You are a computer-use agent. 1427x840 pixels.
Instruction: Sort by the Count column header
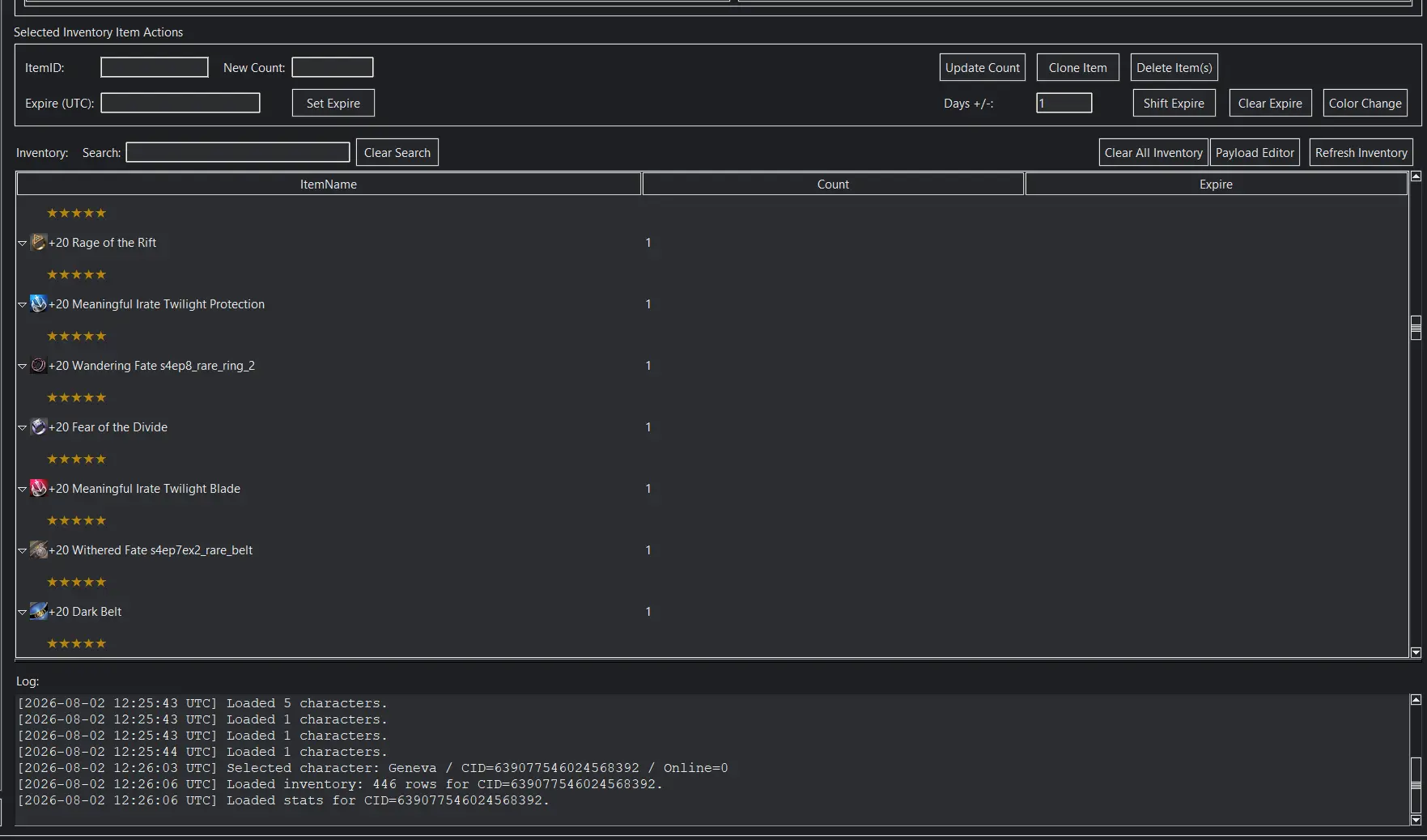[833, 184]
